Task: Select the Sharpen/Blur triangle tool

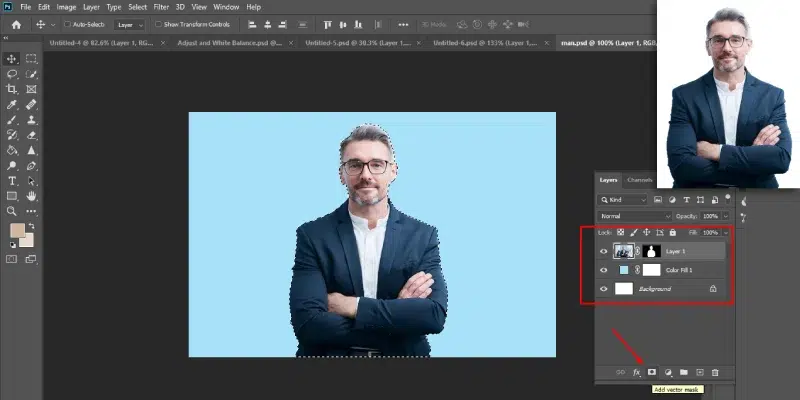Action: 31,151
